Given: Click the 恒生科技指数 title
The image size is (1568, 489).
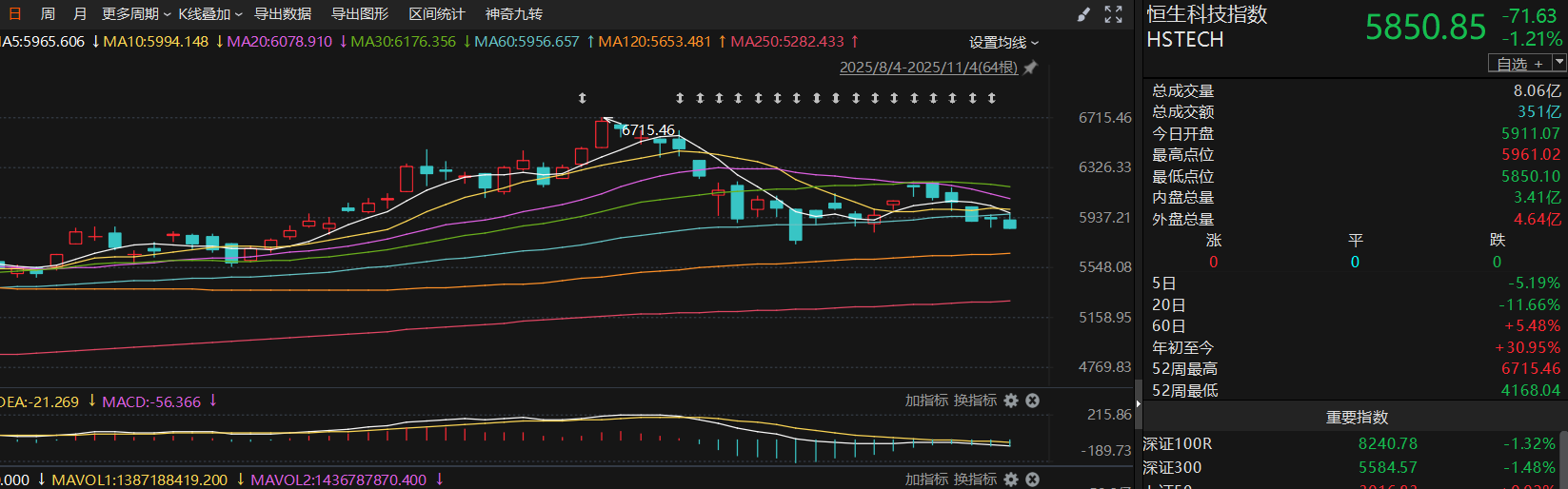Looking at the screenshot, I should pos(1207,14).
